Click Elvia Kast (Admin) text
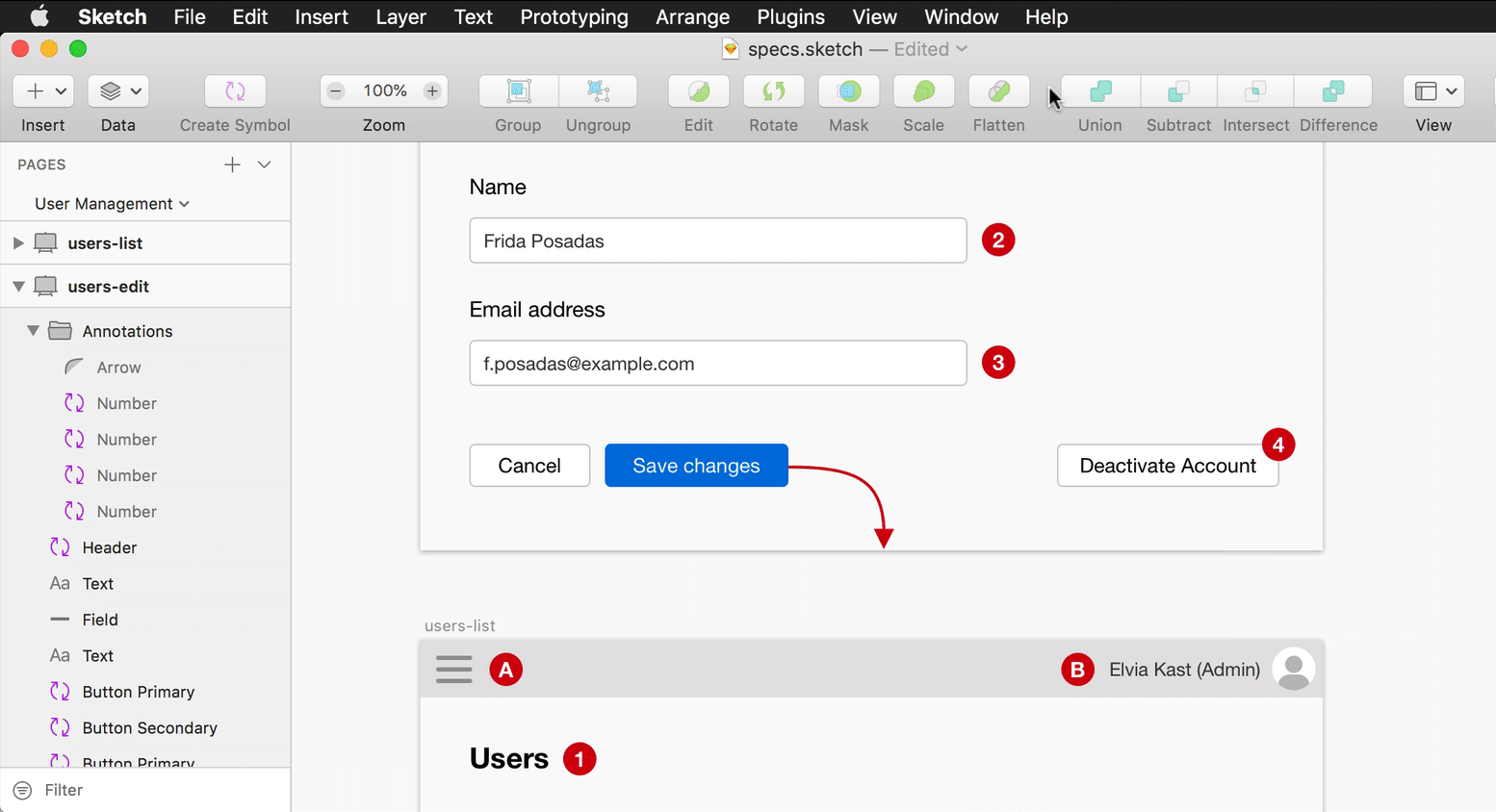Screen dimensions: 1496x812 1184,670
